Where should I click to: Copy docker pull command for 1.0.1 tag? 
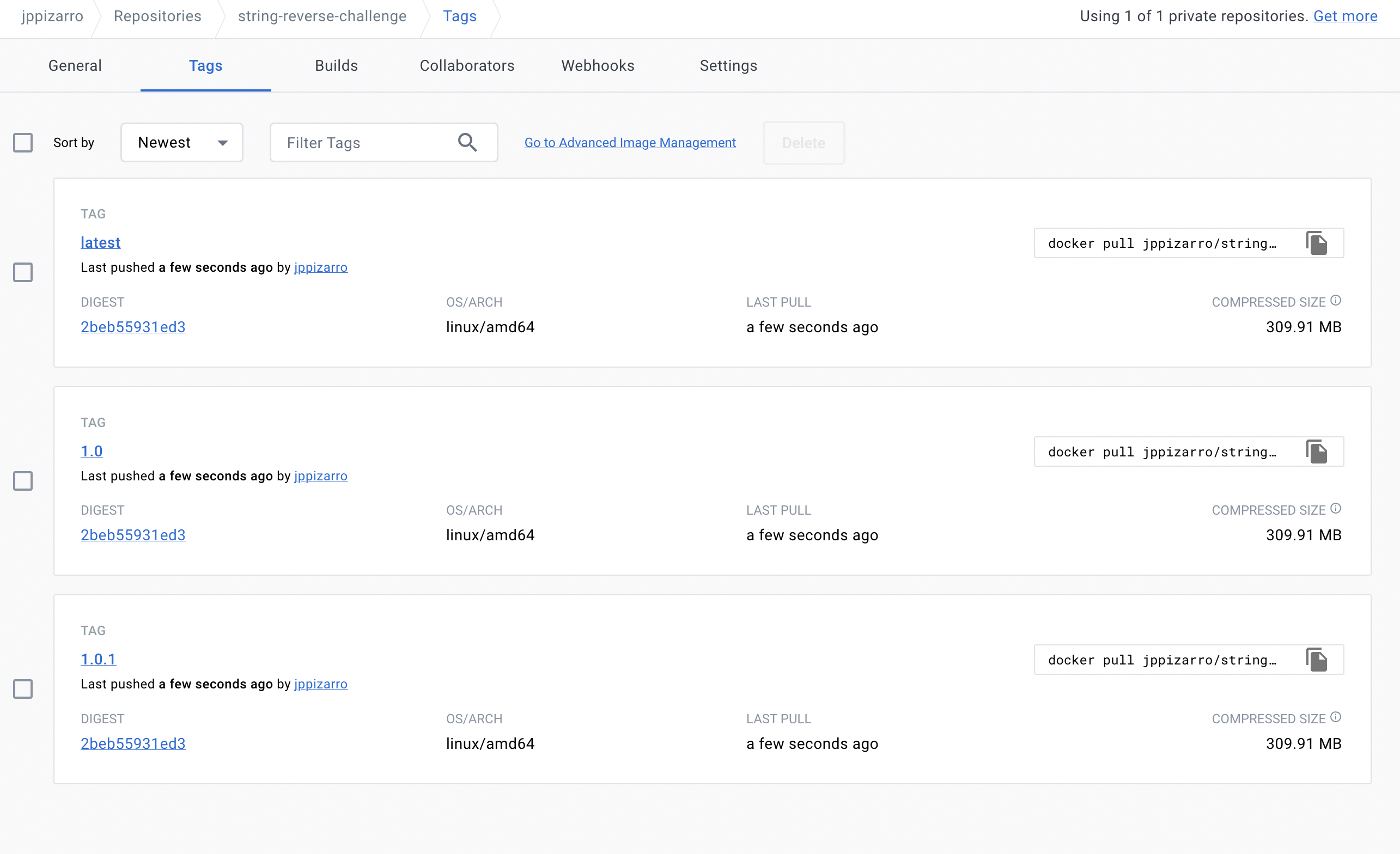click(1316, 660)
